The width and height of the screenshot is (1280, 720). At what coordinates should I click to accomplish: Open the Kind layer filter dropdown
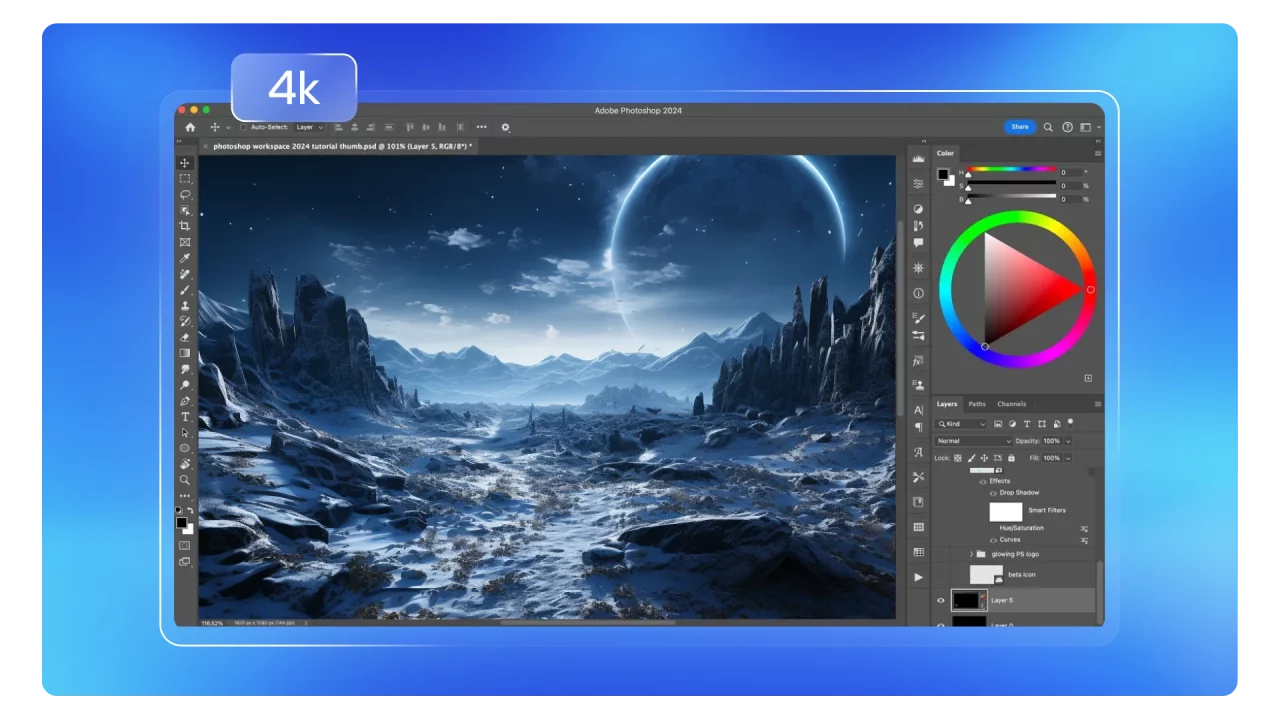[961, 424]
